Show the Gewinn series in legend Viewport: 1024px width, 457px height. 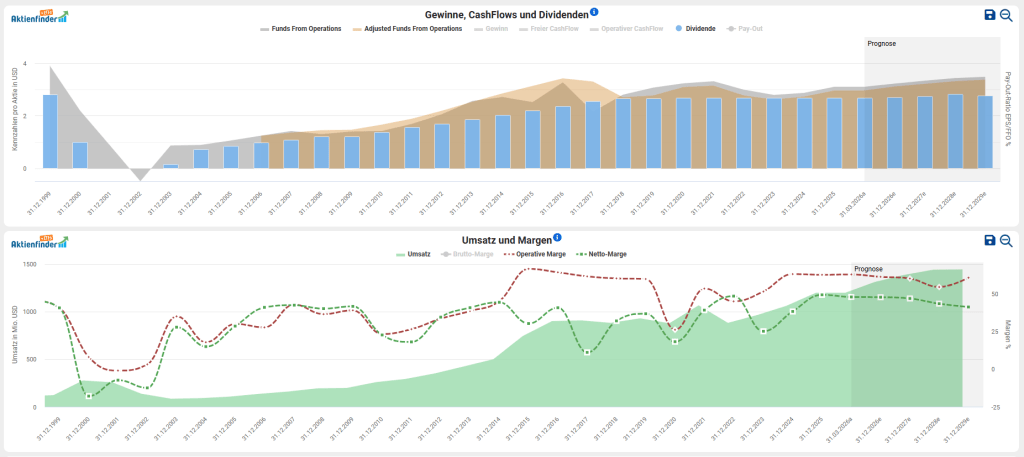click(490, 29)
